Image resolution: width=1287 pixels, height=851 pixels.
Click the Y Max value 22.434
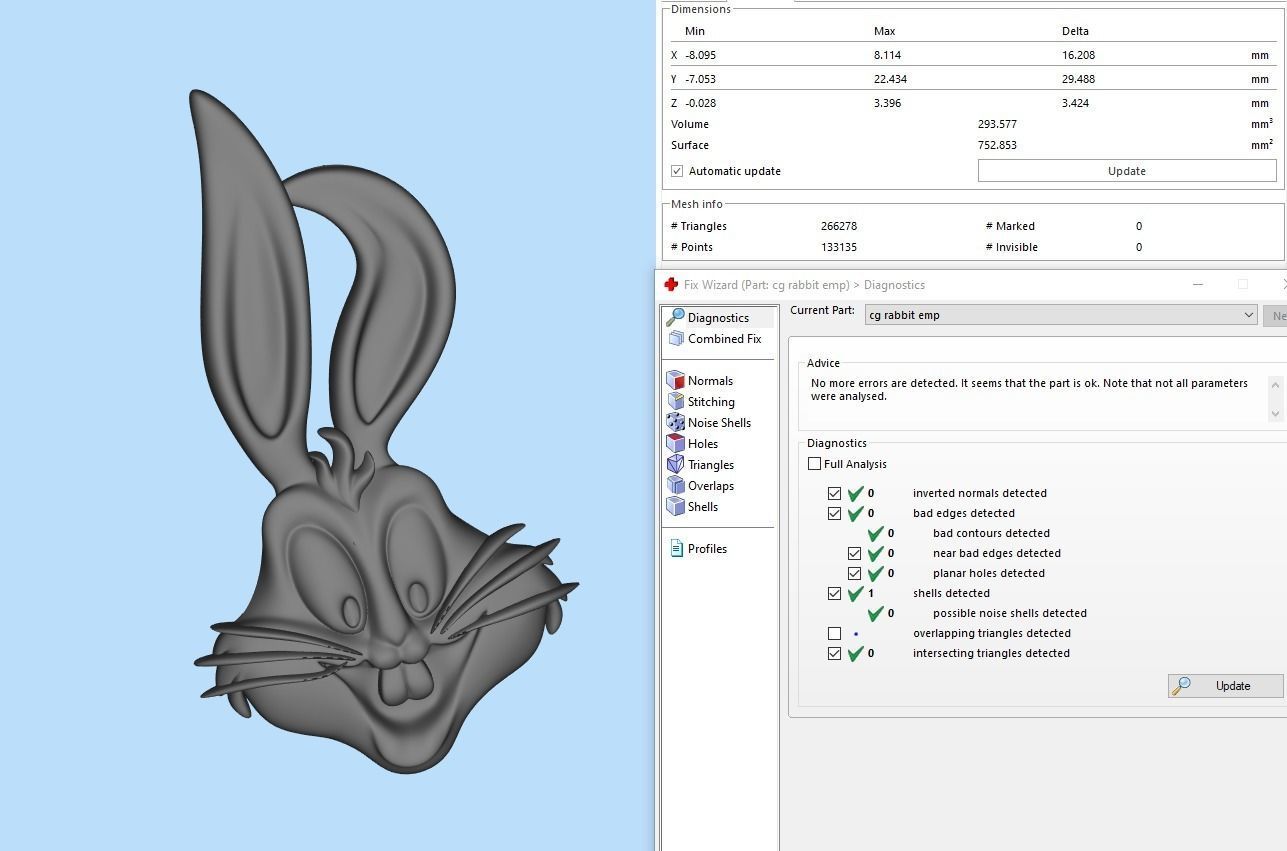pyautogui.click(x=890, y=79)
